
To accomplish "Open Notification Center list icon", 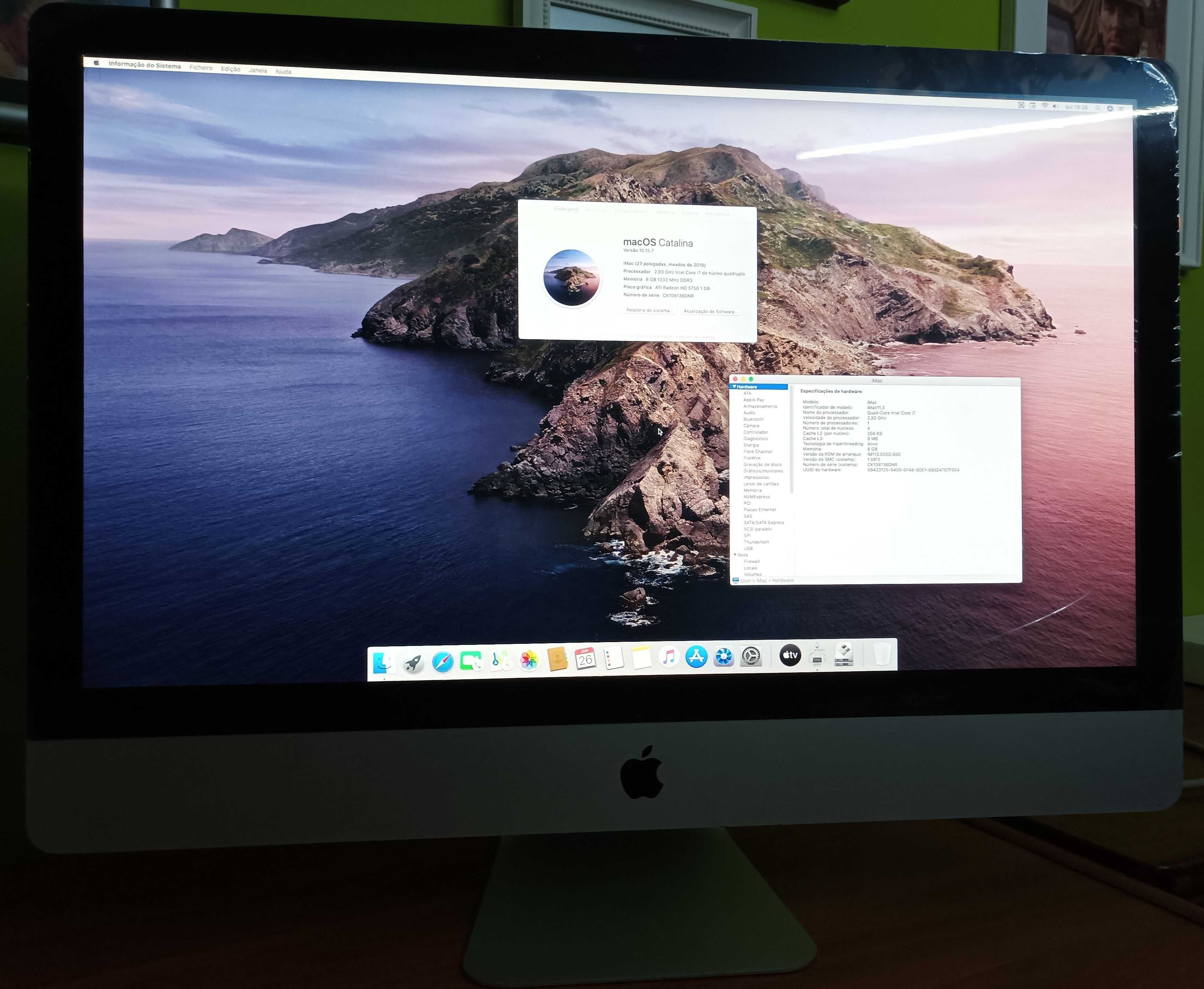I will (1121, 108).
